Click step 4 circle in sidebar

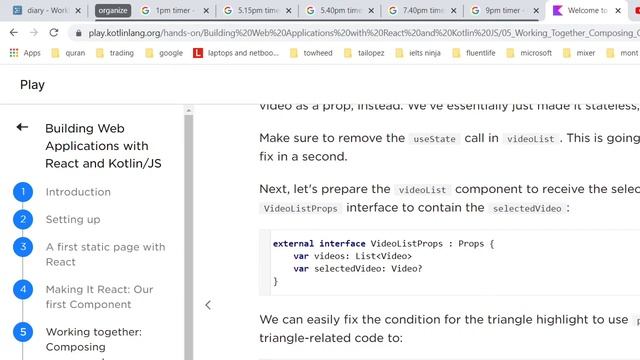23,289
